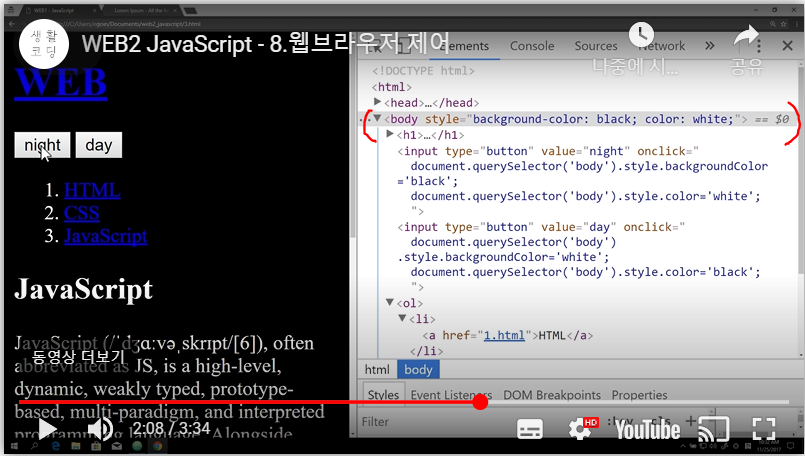The height and width of the screenshot is (456, 805).
Task: Click the share arrow icon
Action: coord(746,36)
